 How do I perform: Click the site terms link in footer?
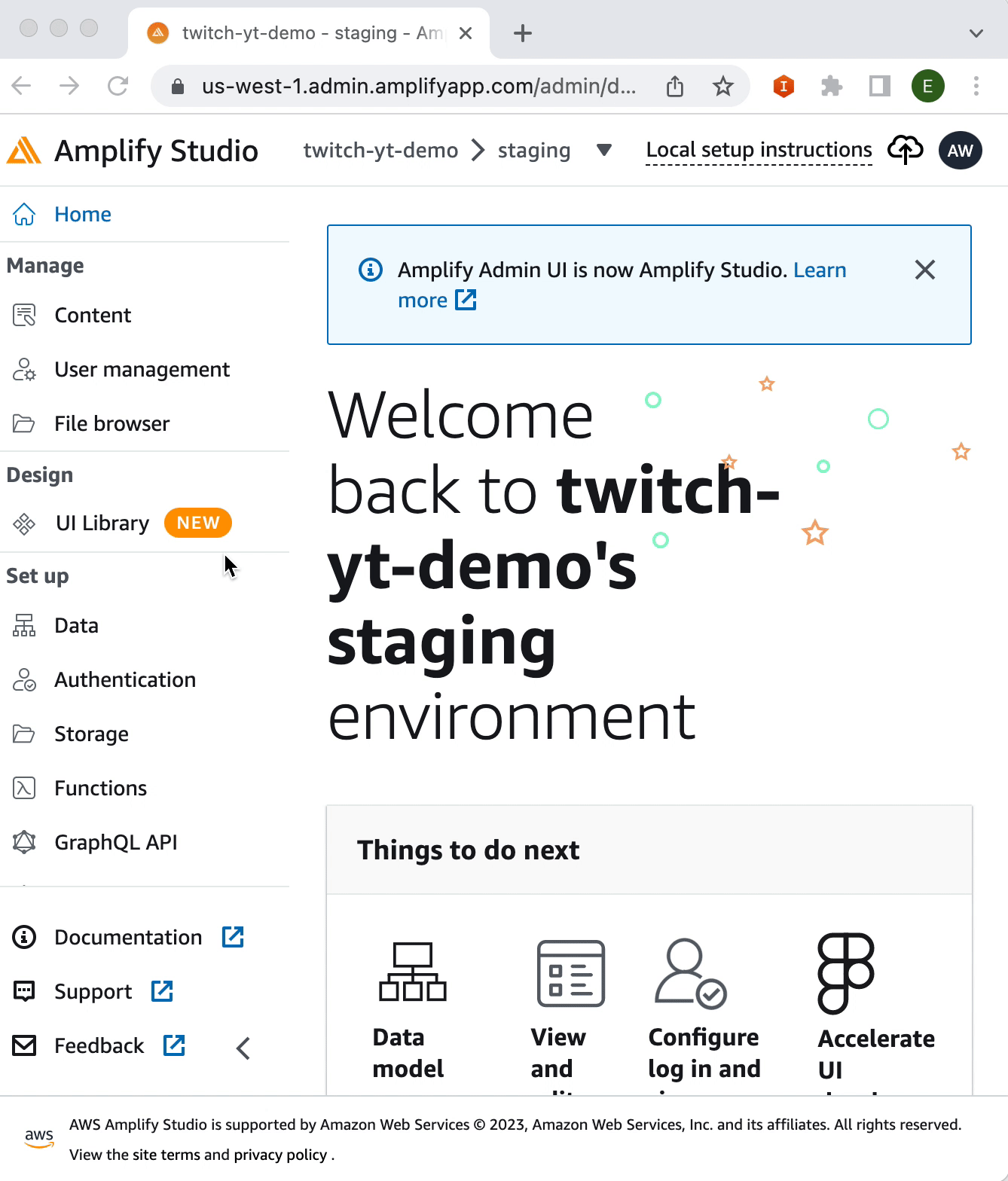(x=166, y=1155)
